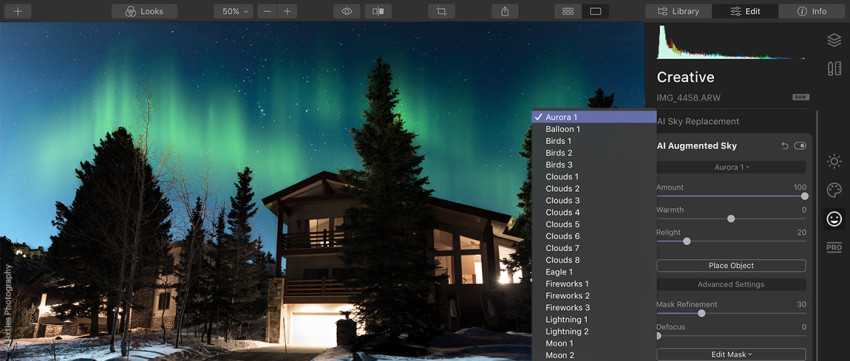The height and width of the screenshot is (361, 850).
Task: Open the Layers panel icon
Action: (834, 40)
